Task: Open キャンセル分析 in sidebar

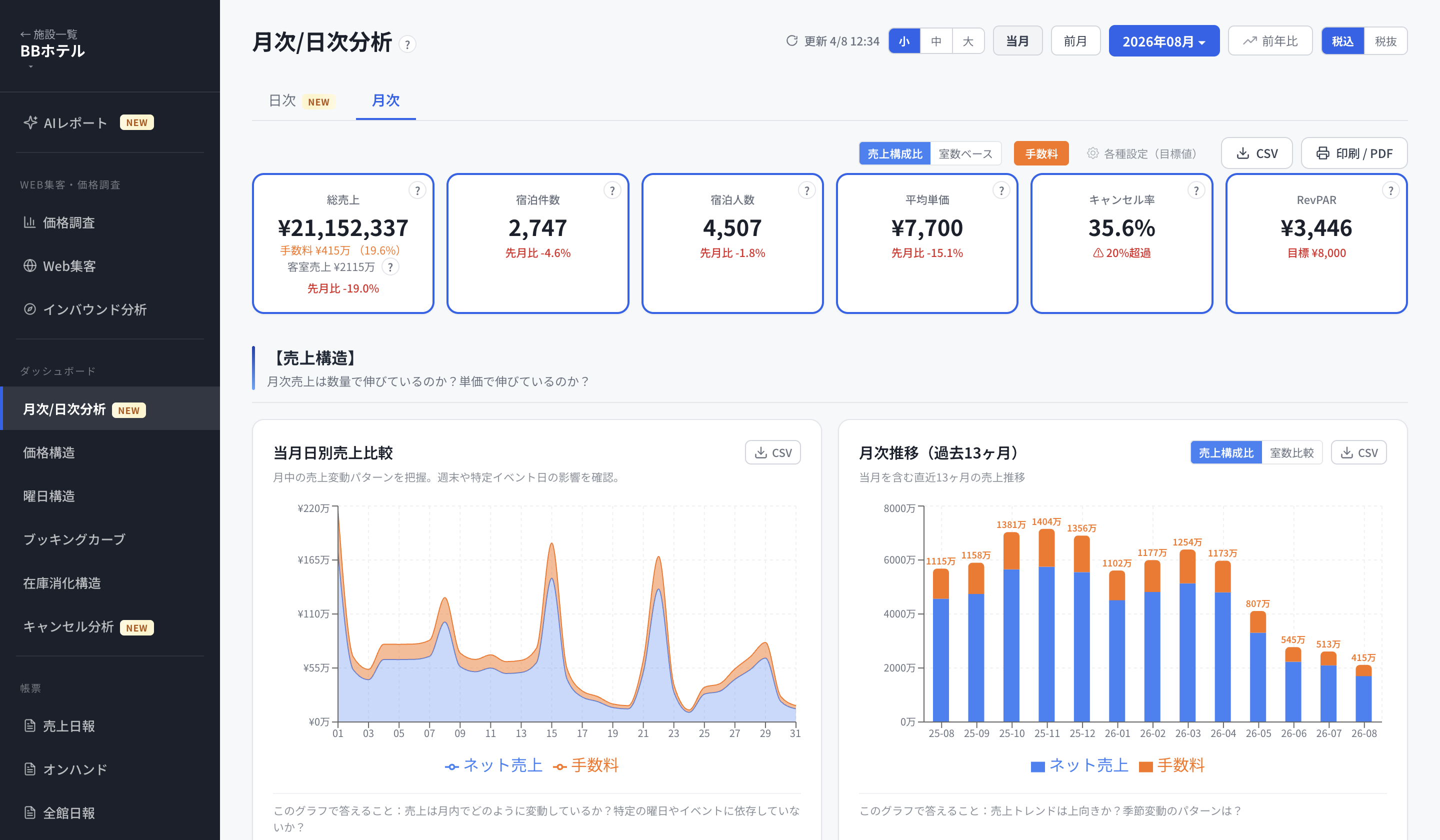Action: coord(109,626)
